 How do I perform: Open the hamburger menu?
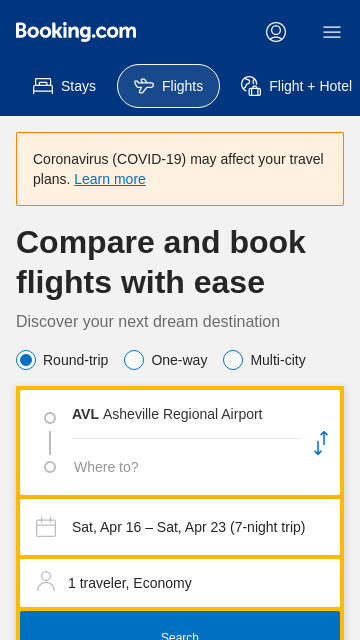(332, 32)
